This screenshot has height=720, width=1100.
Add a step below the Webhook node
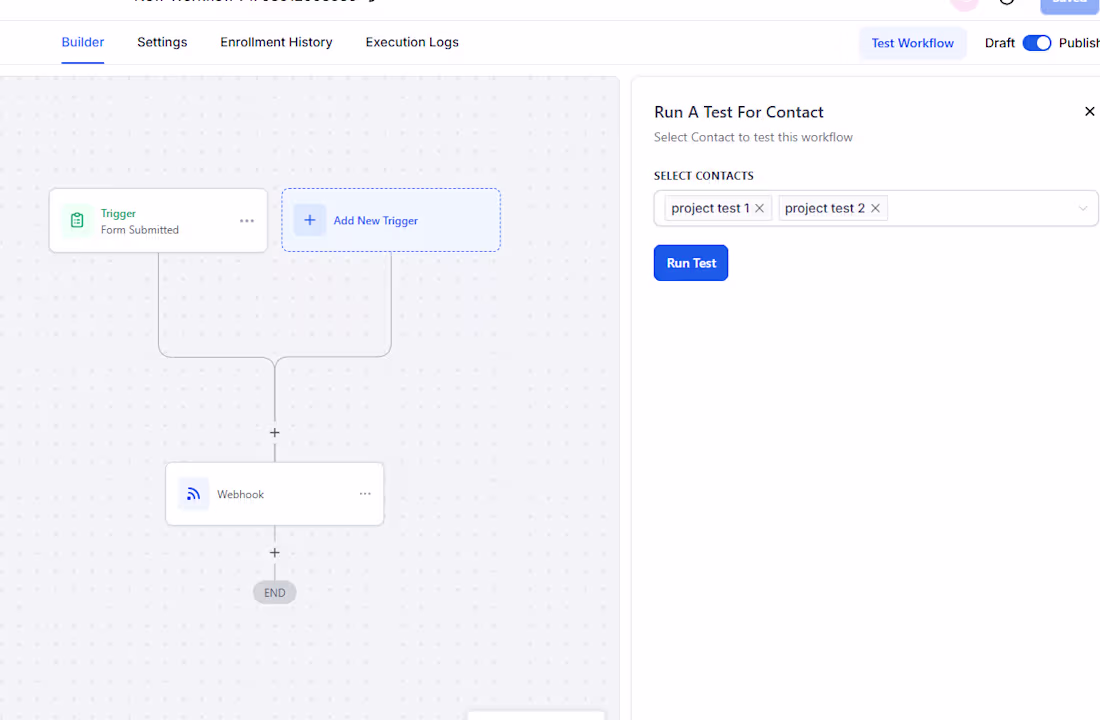click(x=274, y=553)
